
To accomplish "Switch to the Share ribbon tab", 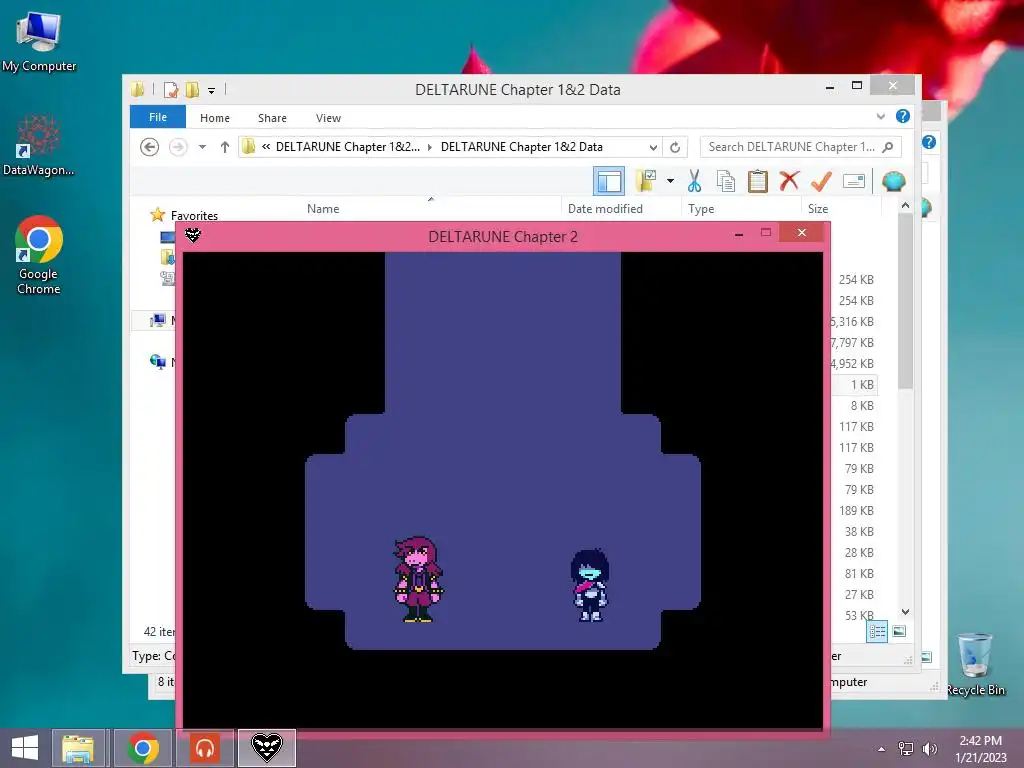I will coord(272,118).
